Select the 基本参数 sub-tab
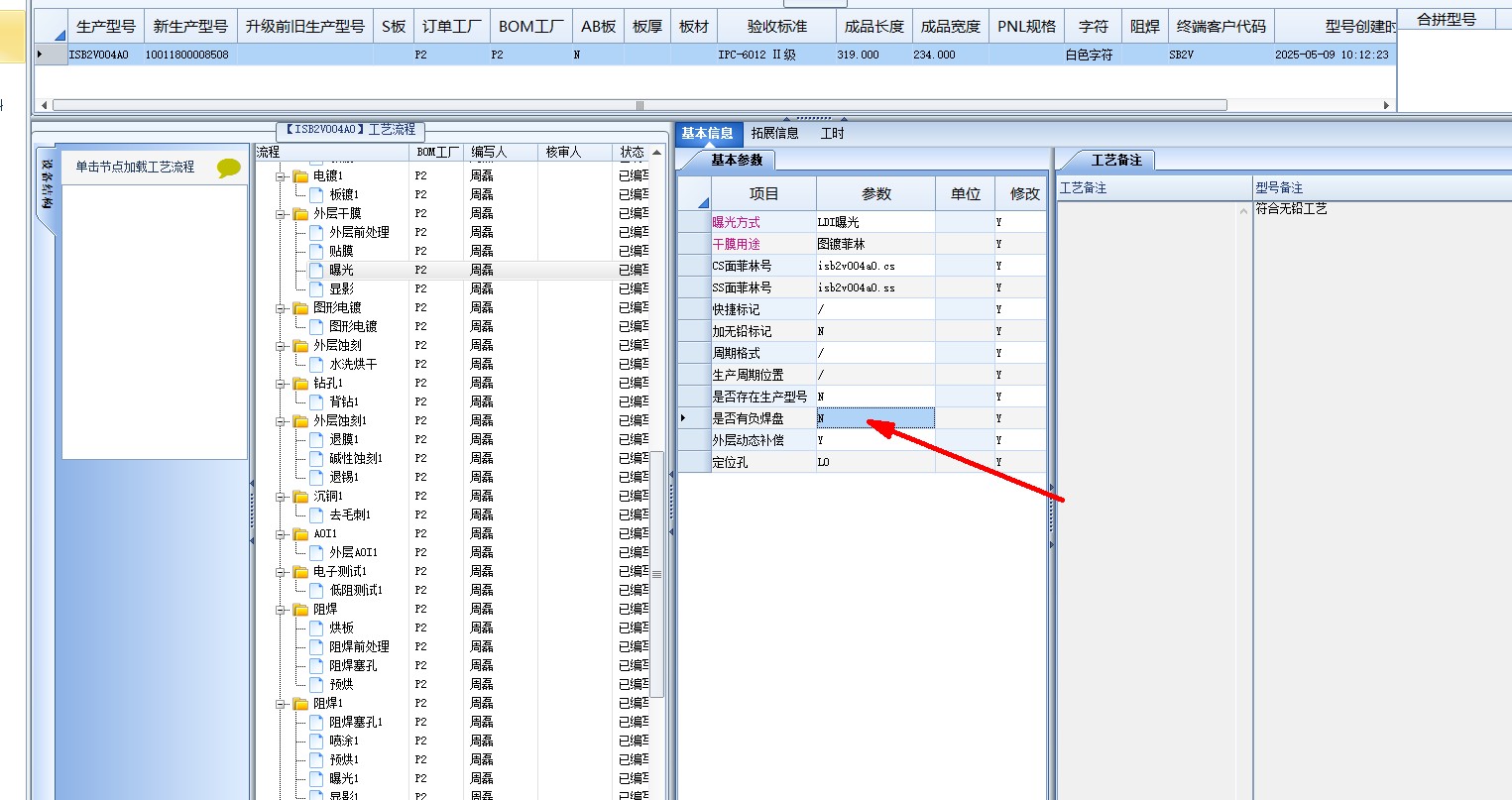The width and height of the screenshot is (1512, 800). coord(737,160)
